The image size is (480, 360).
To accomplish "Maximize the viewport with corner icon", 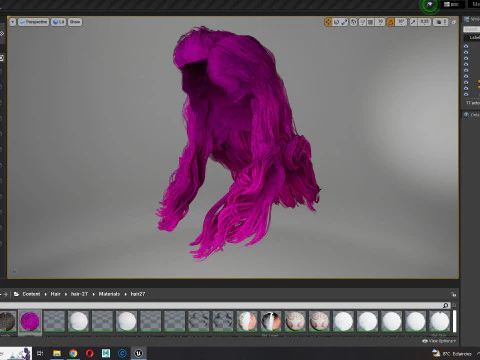I will pyautogui.click(x=454, y=22).
